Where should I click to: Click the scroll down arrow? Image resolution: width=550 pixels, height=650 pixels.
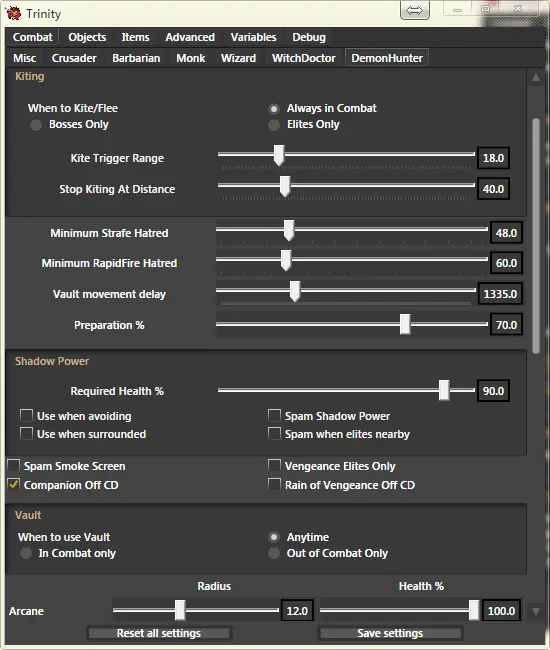[536, 611]
